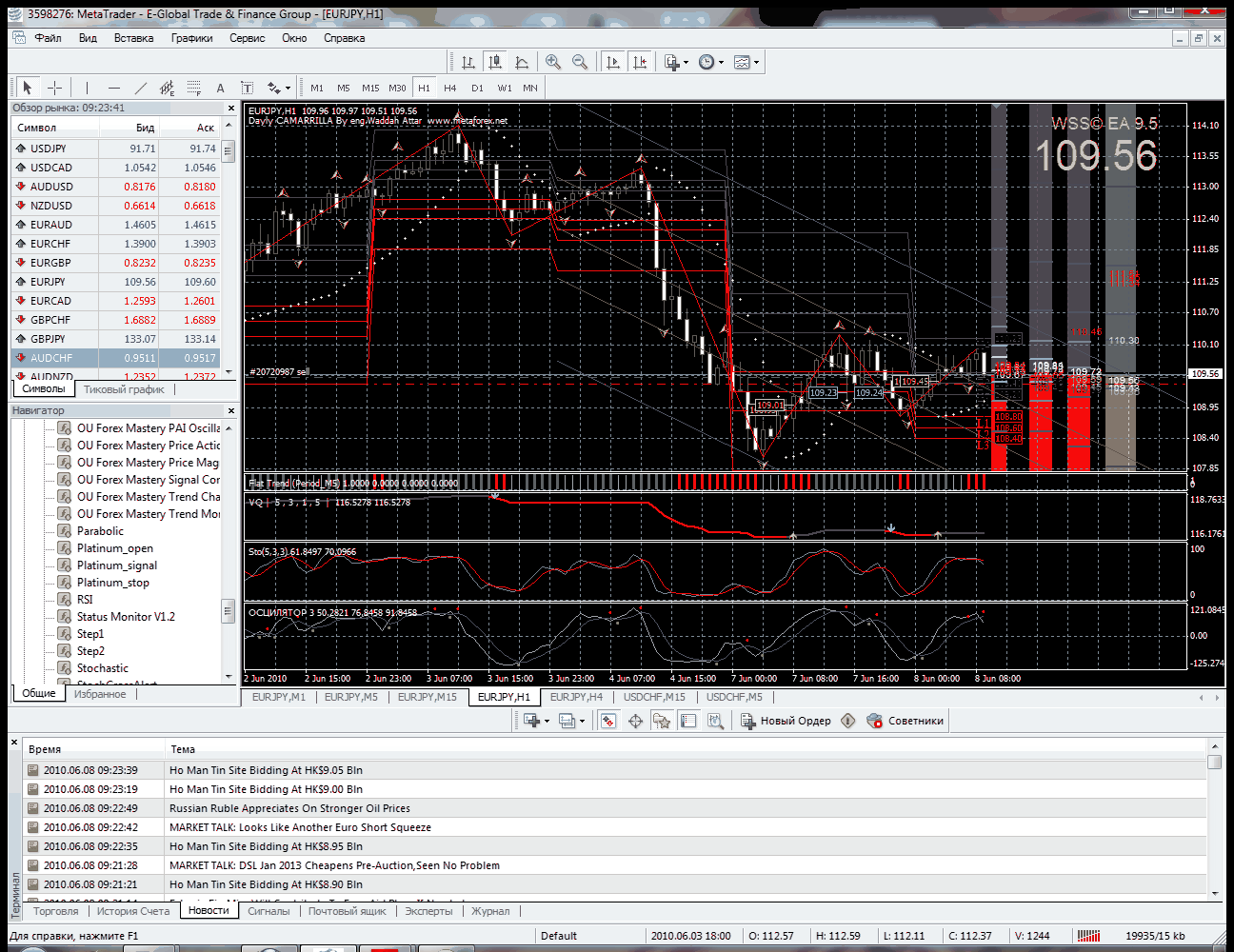Screen dimensions: 1234x952
Task: Open the EURJPY,H4 chart tab
Action: [576, 697]
